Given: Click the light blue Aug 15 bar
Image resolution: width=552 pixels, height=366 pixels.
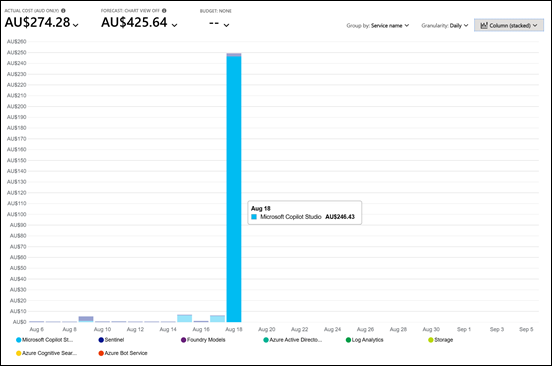Looking at the screenshot, I should pyautogui.click(x=184, y=319).
